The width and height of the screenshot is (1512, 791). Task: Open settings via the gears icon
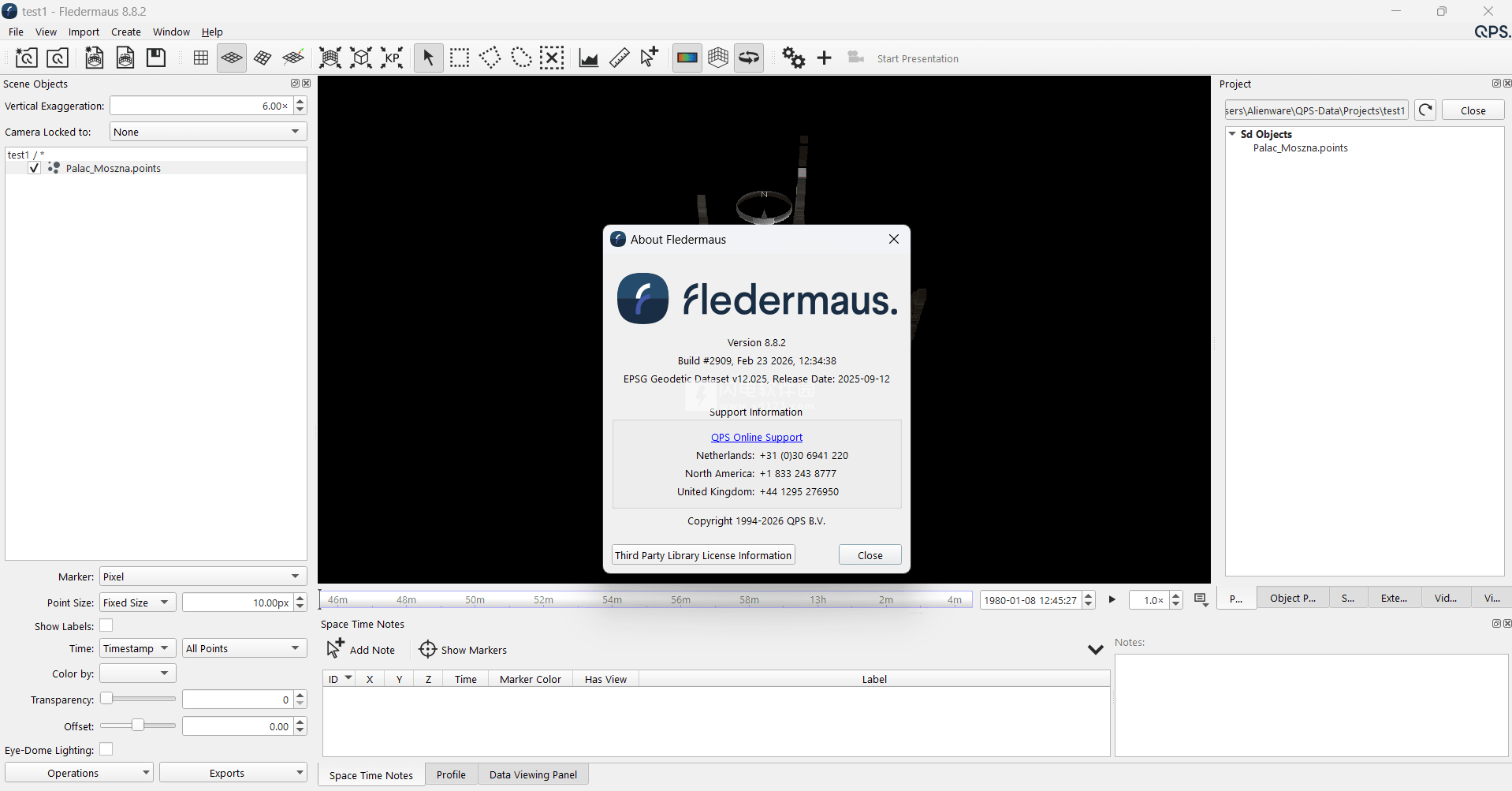click(x=793, y=58)
